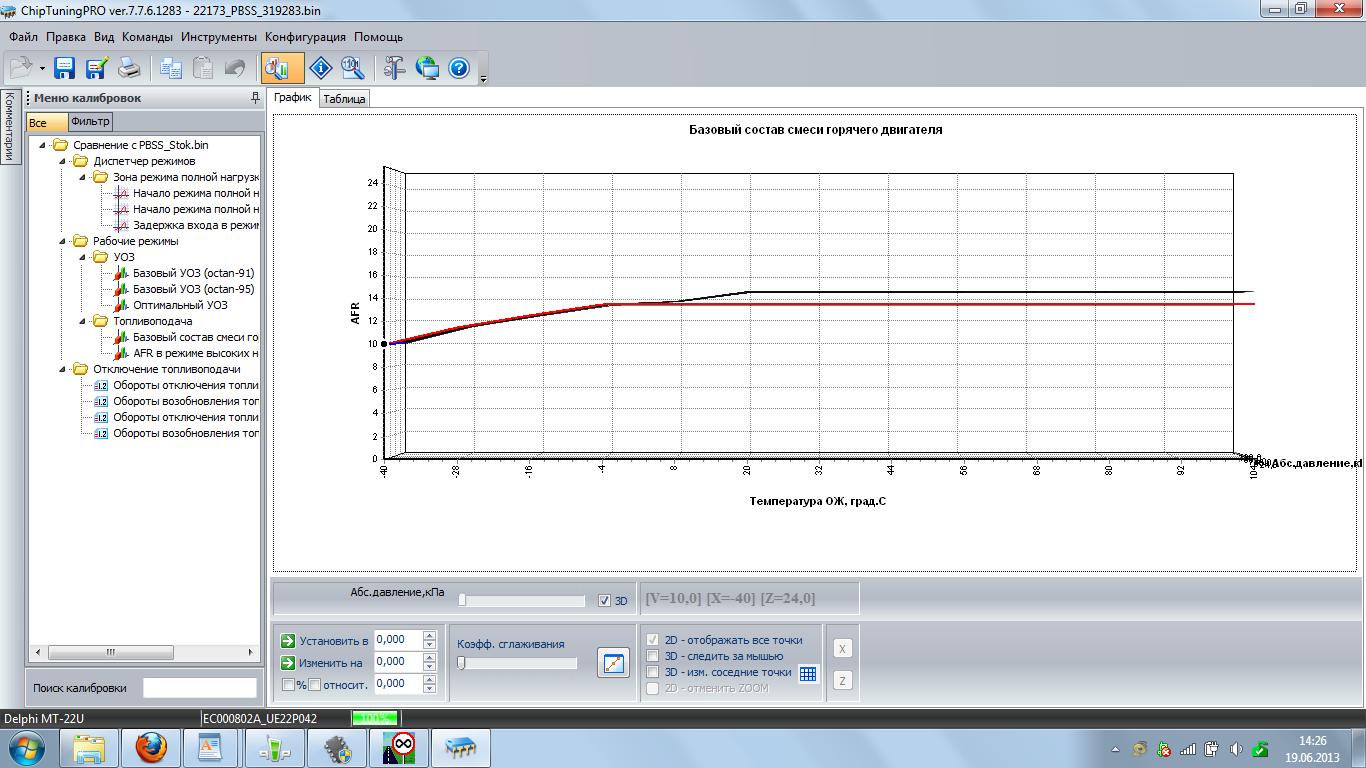
Task: Open the 'Инструменты' menu
Action: (218, 37)
